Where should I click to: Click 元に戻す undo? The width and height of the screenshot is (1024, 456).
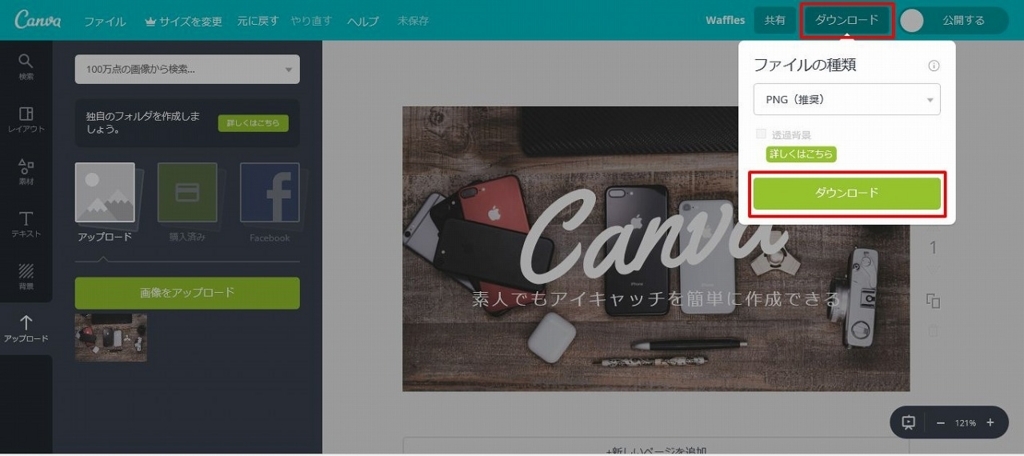click(x=257, y=21)
